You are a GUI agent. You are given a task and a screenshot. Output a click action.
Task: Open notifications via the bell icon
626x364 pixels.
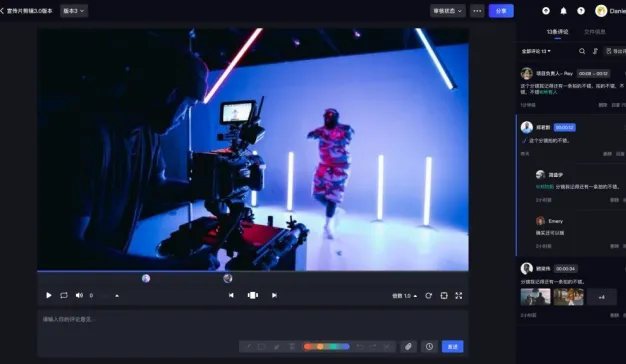coord(563,11)
